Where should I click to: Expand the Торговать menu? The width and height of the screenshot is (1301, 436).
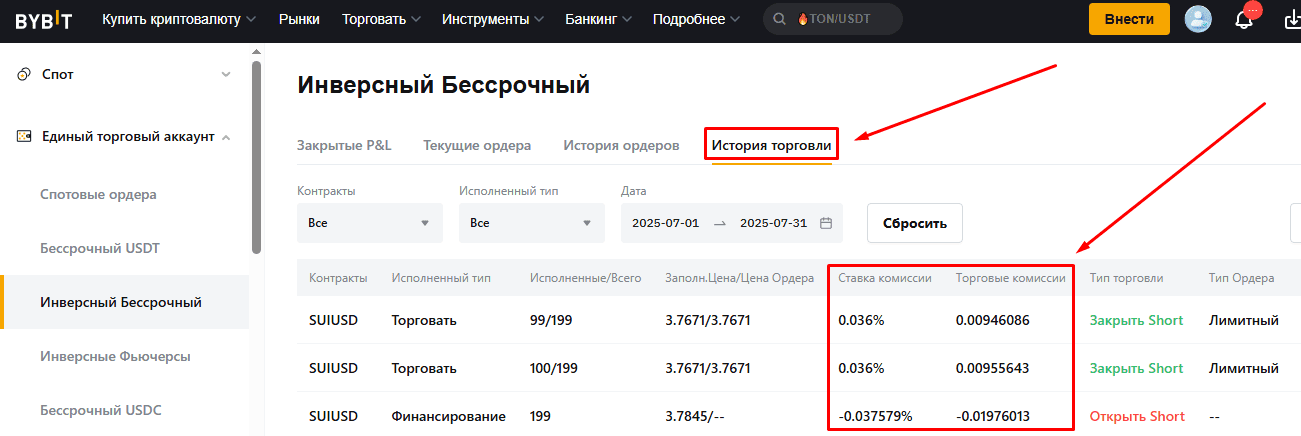tap(381, 19)
